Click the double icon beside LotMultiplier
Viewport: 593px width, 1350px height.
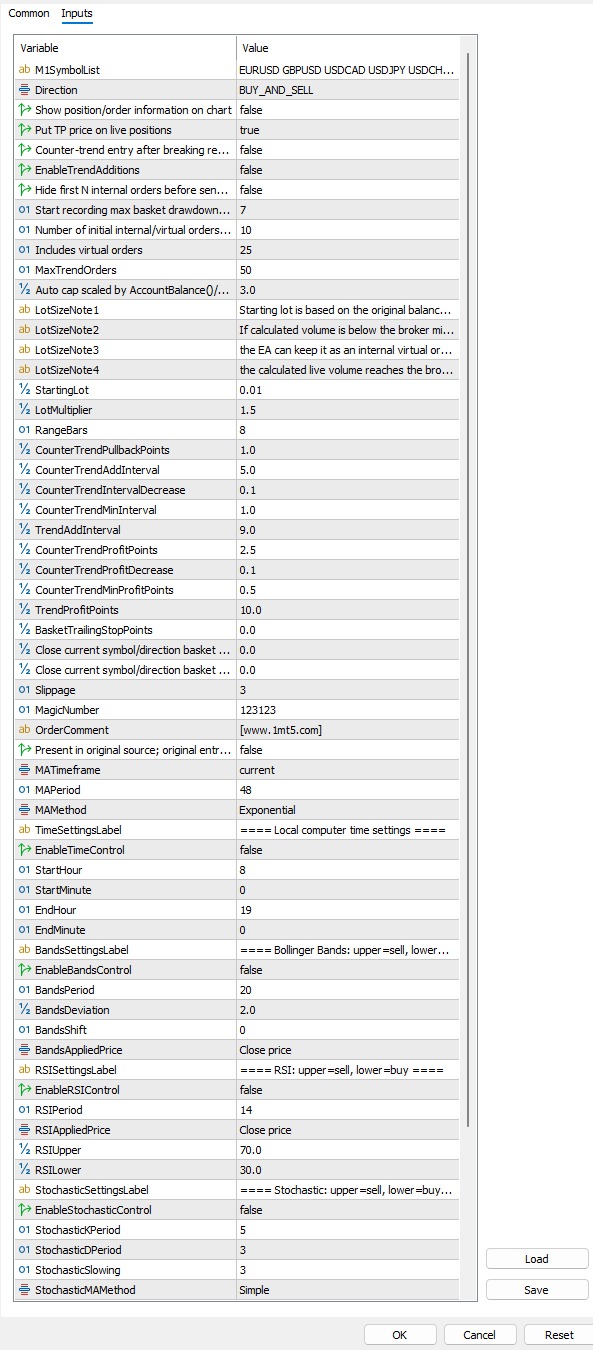[x=24, y=410]
